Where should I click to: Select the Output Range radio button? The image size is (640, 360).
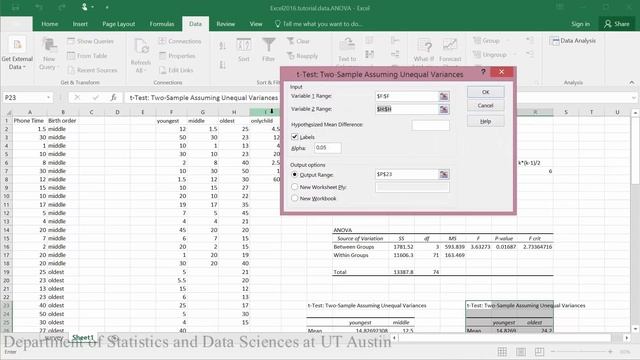pos(295,174)
